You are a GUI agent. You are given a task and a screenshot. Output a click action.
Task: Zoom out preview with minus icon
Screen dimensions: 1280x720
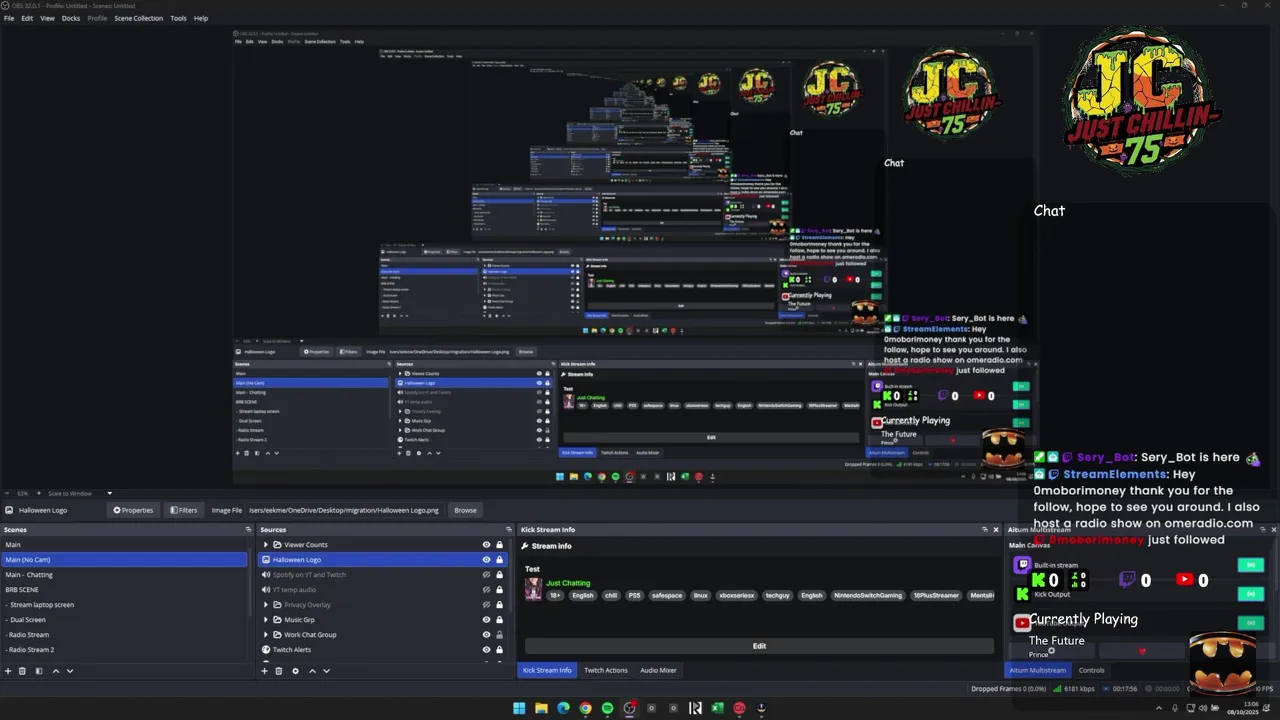click(8, 493)
